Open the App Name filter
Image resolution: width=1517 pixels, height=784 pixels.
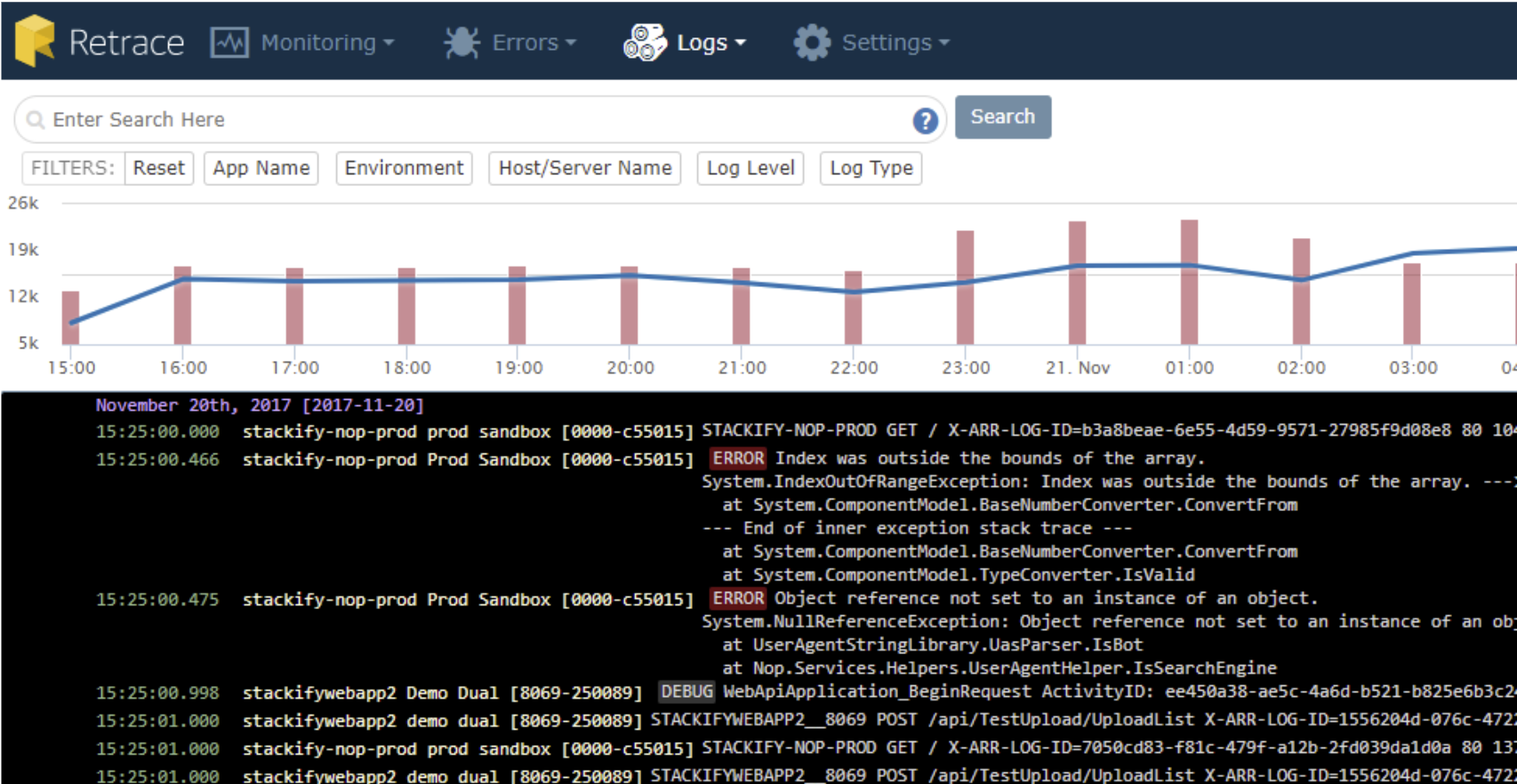pos(261,168)
